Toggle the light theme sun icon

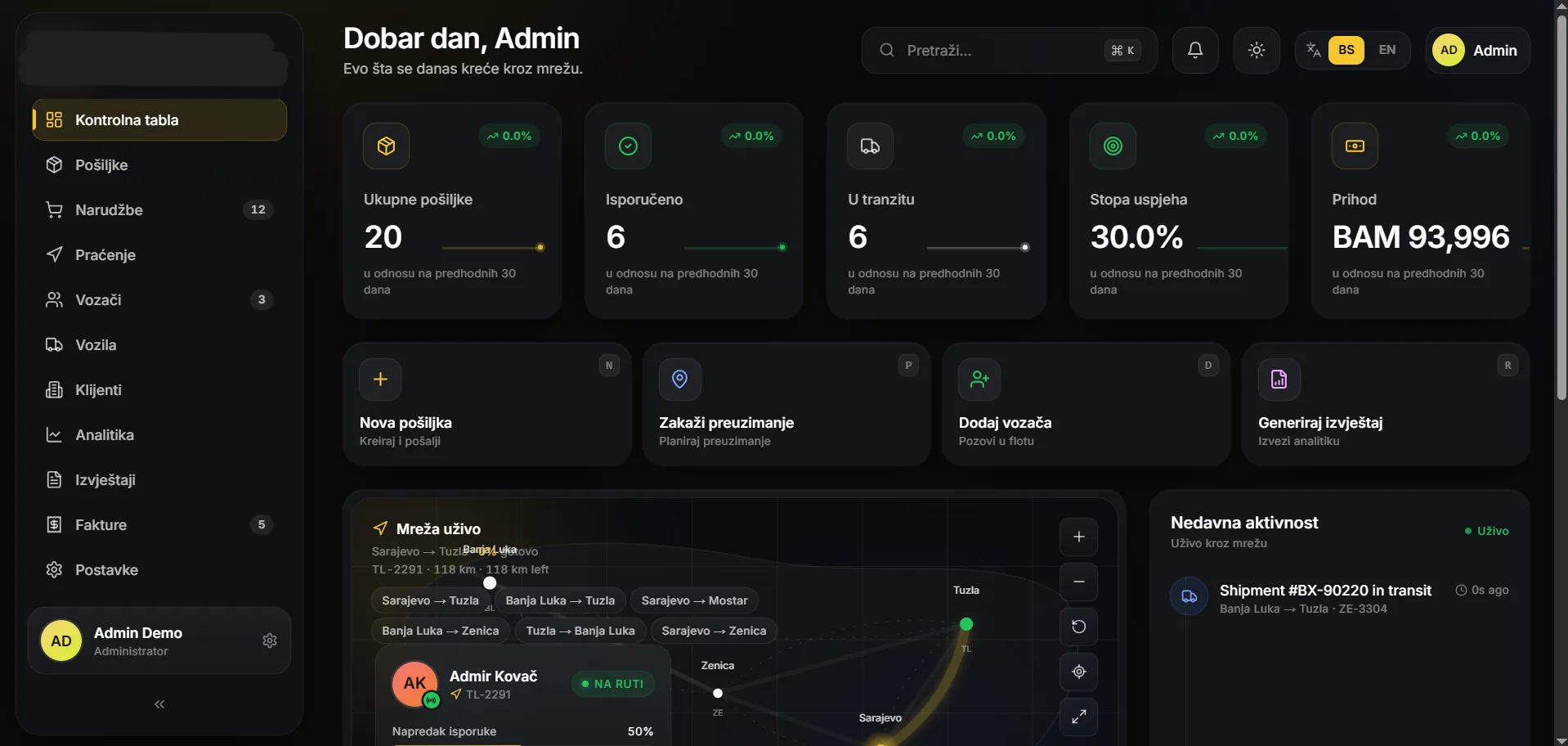[x=1257, y=51]
